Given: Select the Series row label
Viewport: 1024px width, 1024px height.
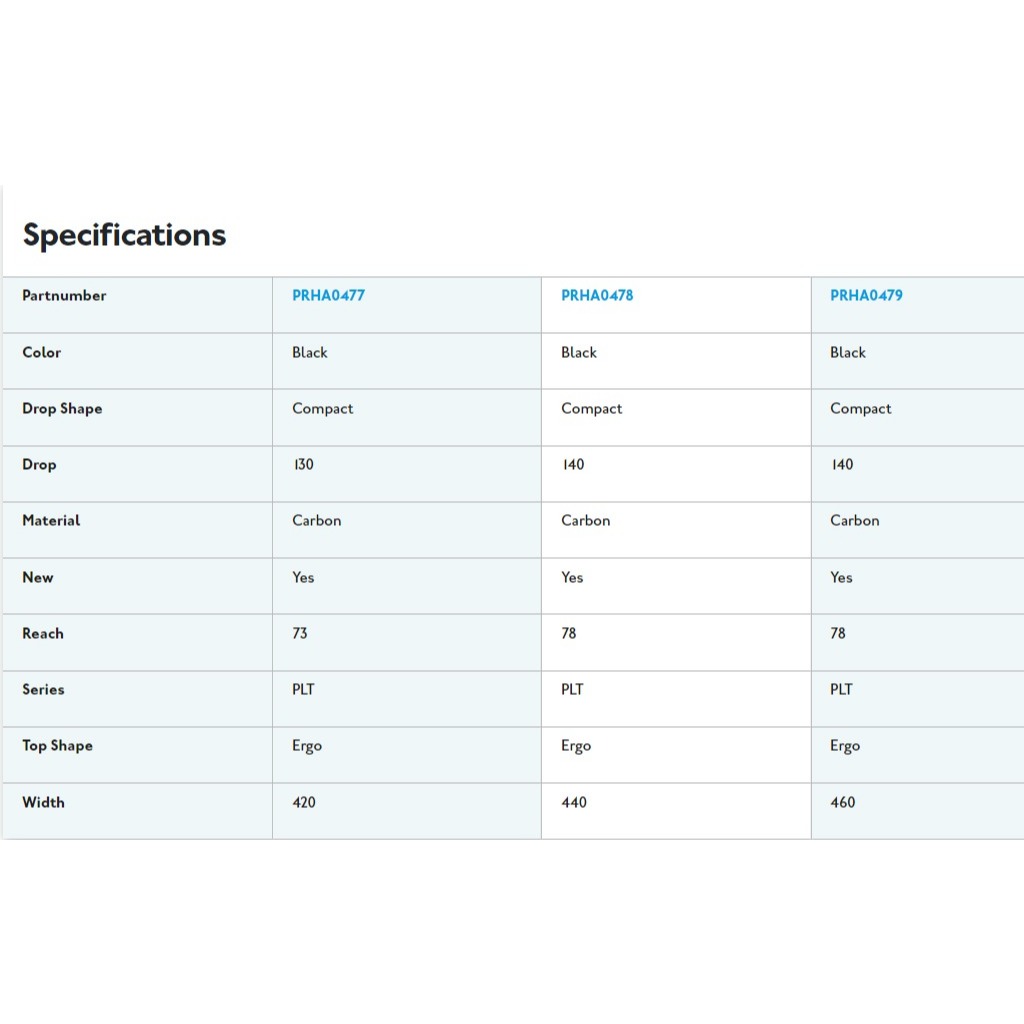Looking at the screenshot, I should pyautogui.click(x=43, y=690).
